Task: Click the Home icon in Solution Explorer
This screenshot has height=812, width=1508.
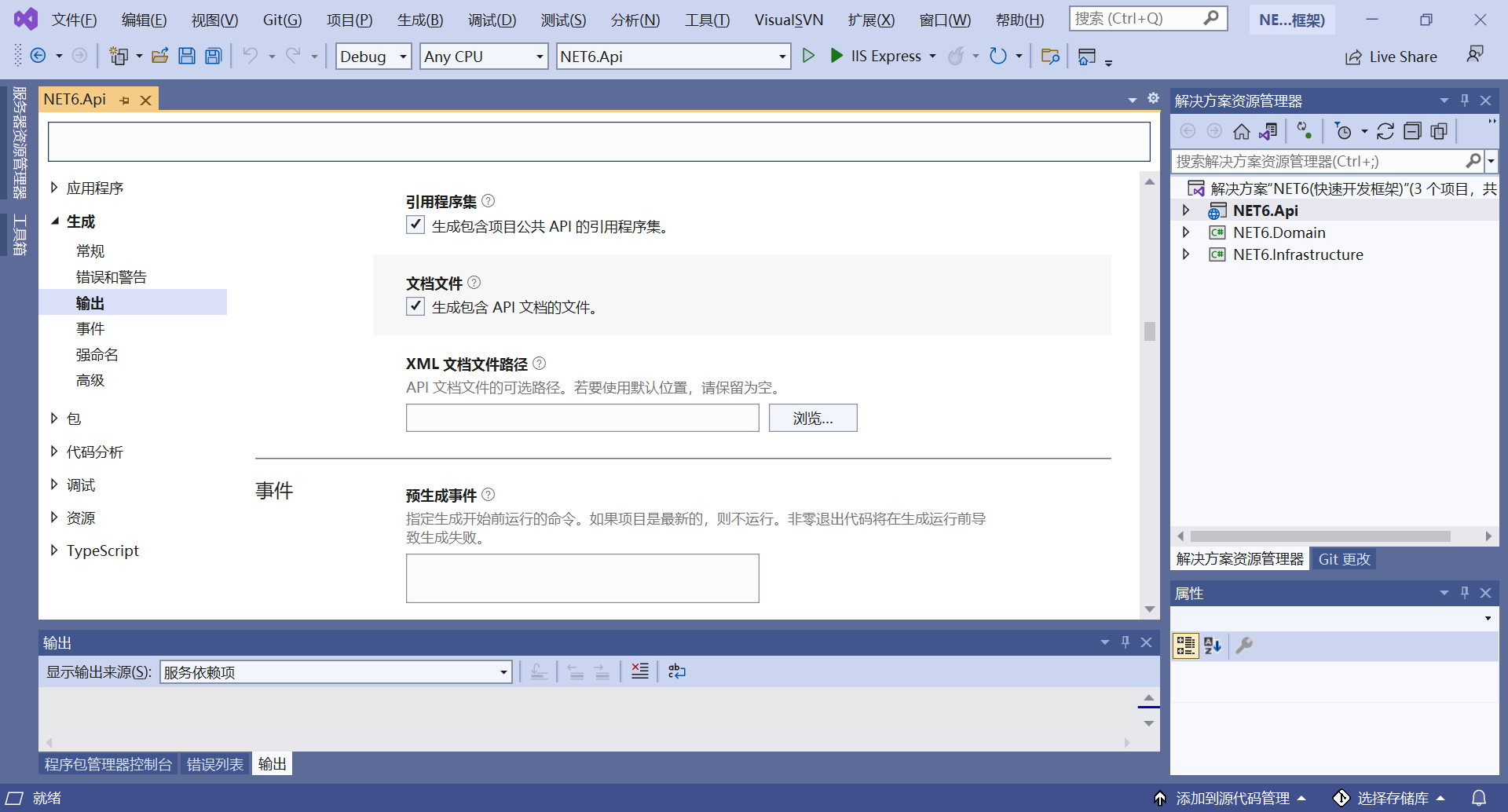Action: pyautogui.click(x=1242, y=131)
